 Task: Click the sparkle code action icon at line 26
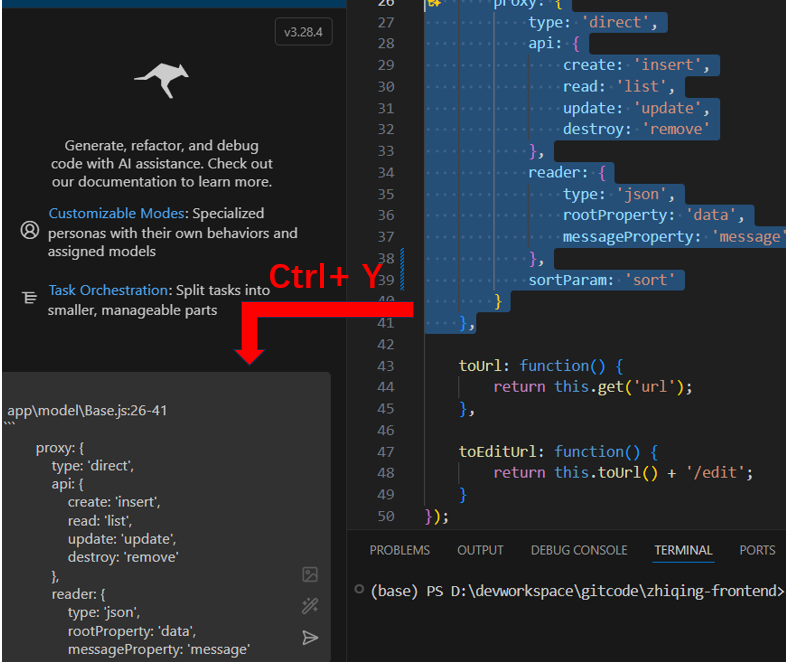click(x=434, y=3)
